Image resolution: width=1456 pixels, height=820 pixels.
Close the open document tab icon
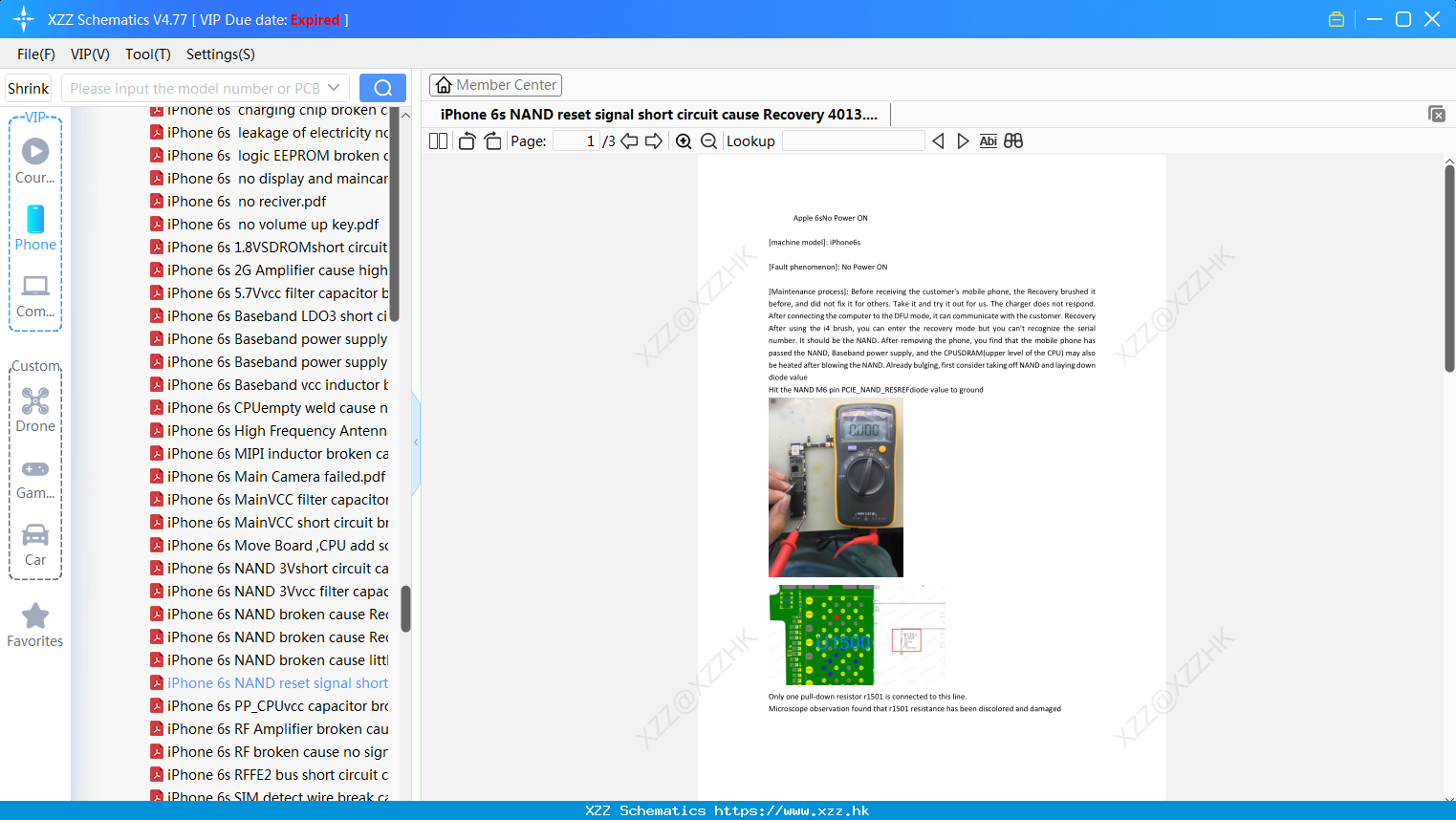1437,114
